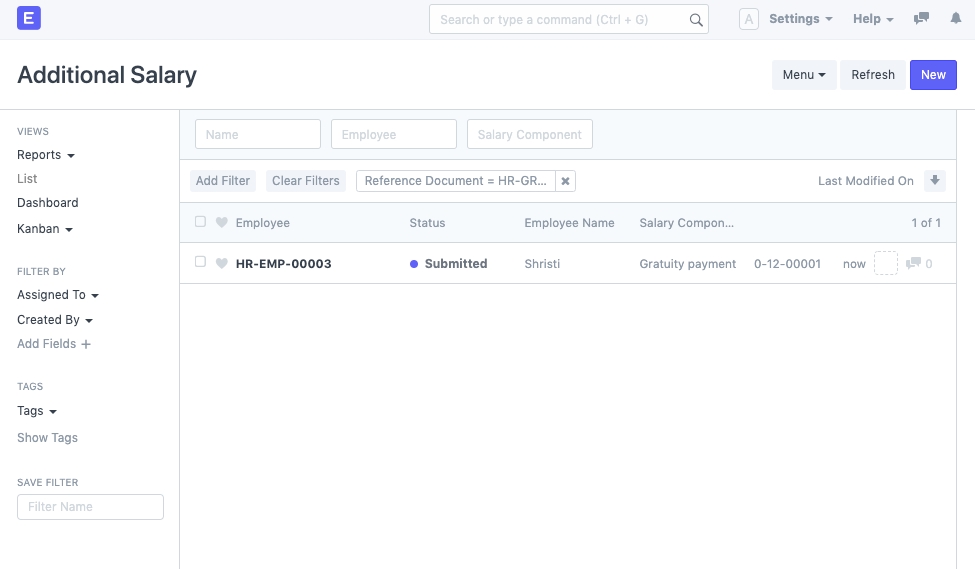Open the Assigned To filter dropdown

(58, 295)
